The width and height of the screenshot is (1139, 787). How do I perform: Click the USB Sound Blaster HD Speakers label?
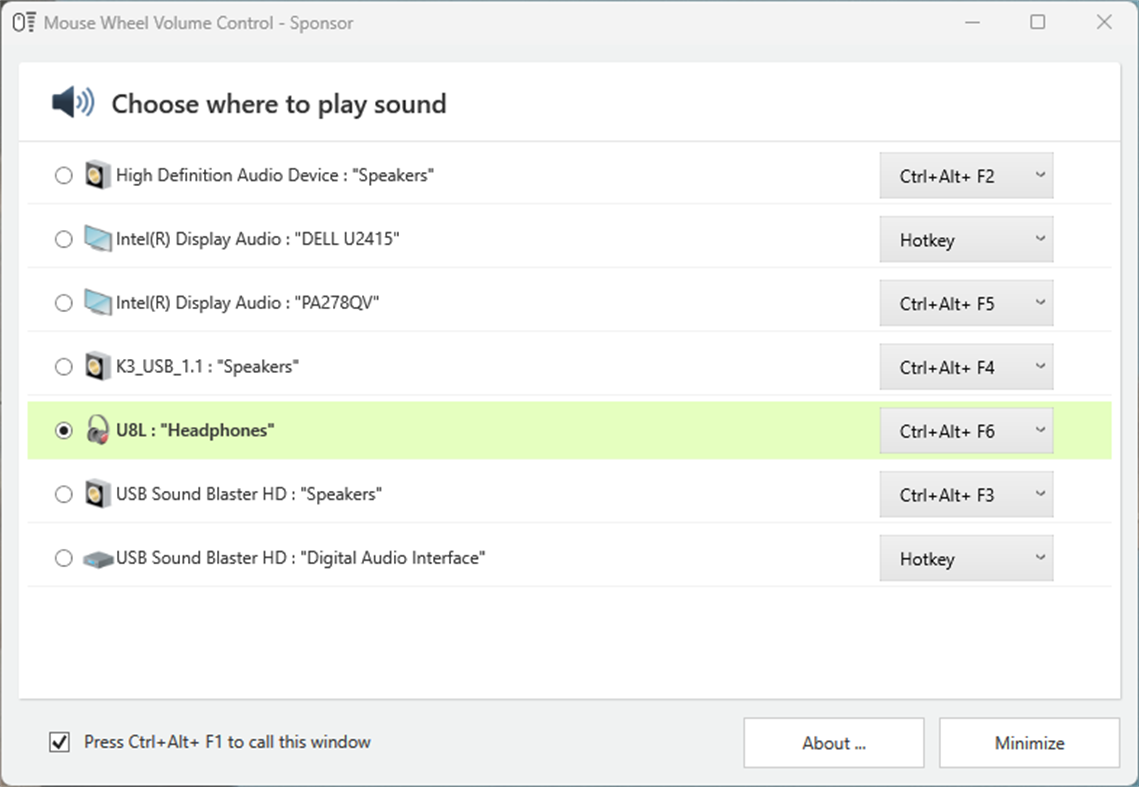click(249, 494)
